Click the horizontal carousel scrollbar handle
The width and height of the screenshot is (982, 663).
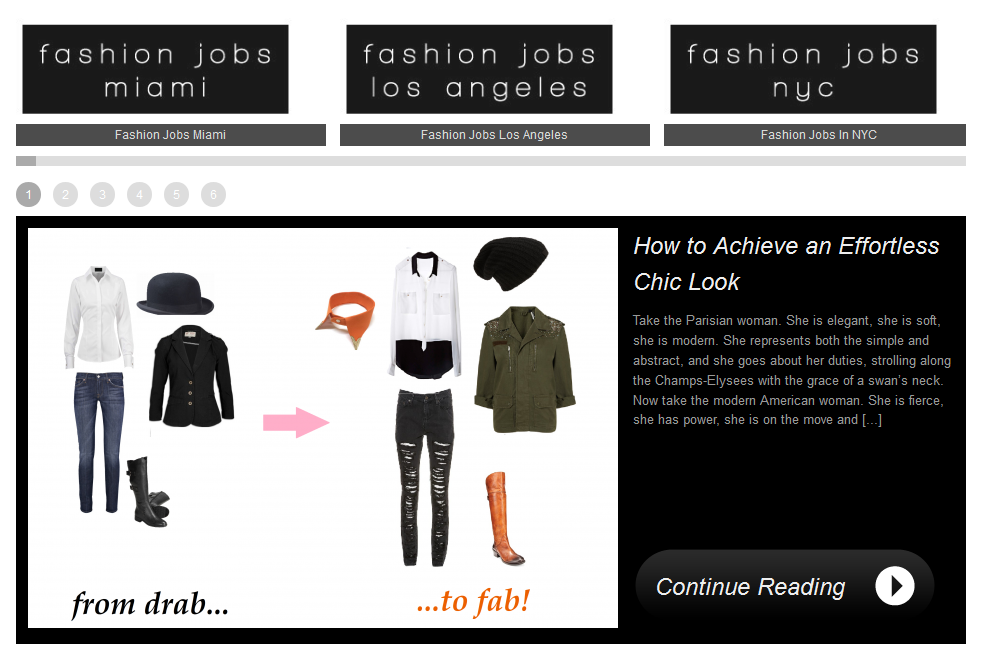26,161
